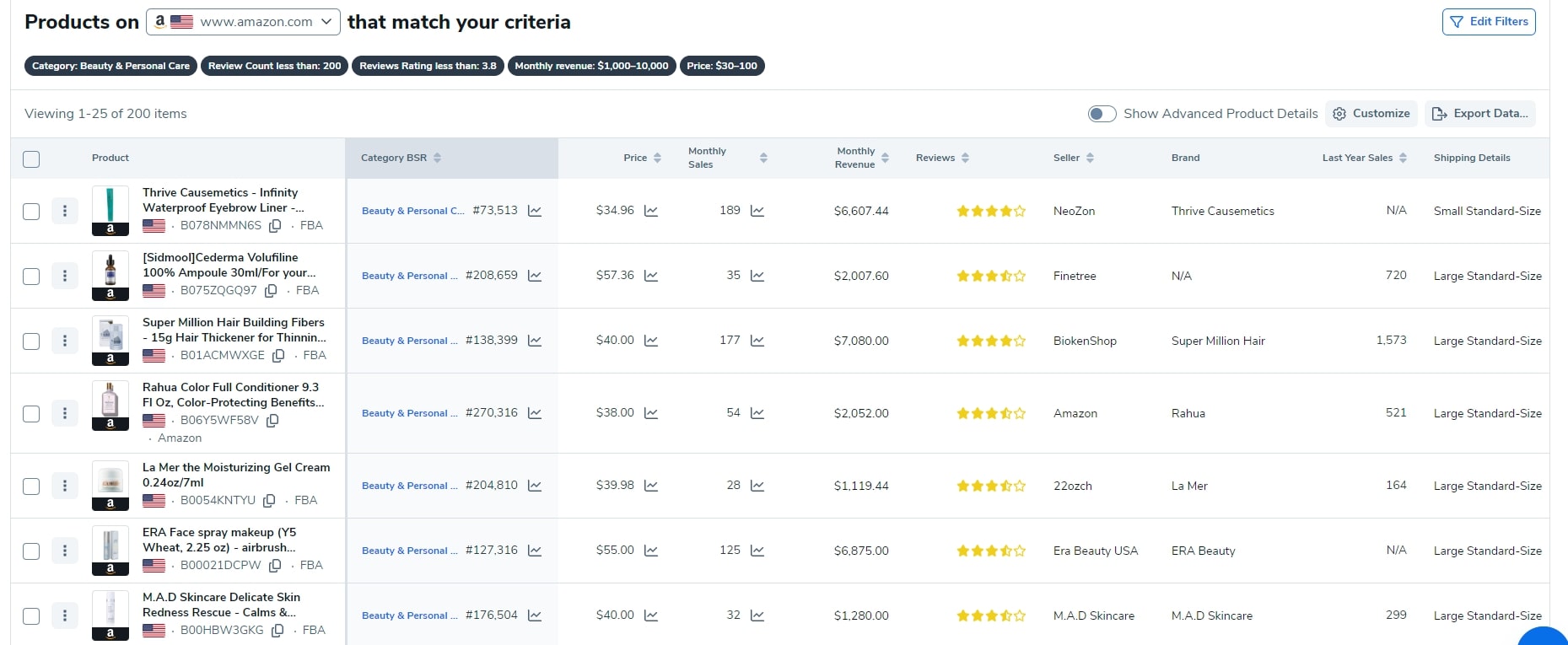This screenshot has height=645, width=1568.
Task: Open the Edit Filters button
Action: (x=1489, y=22)
